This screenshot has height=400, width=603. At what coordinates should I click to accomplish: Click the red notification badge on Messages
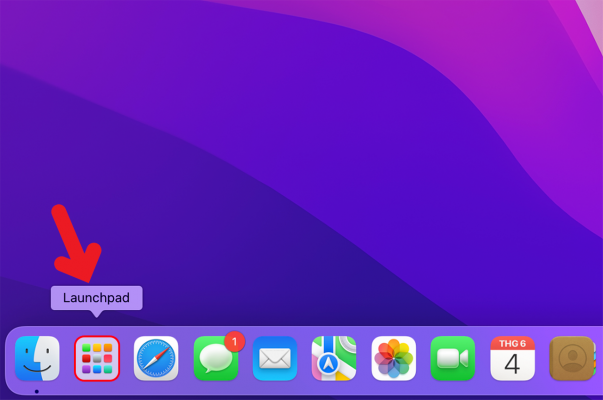pyautogui.click(x=235, y=341)
